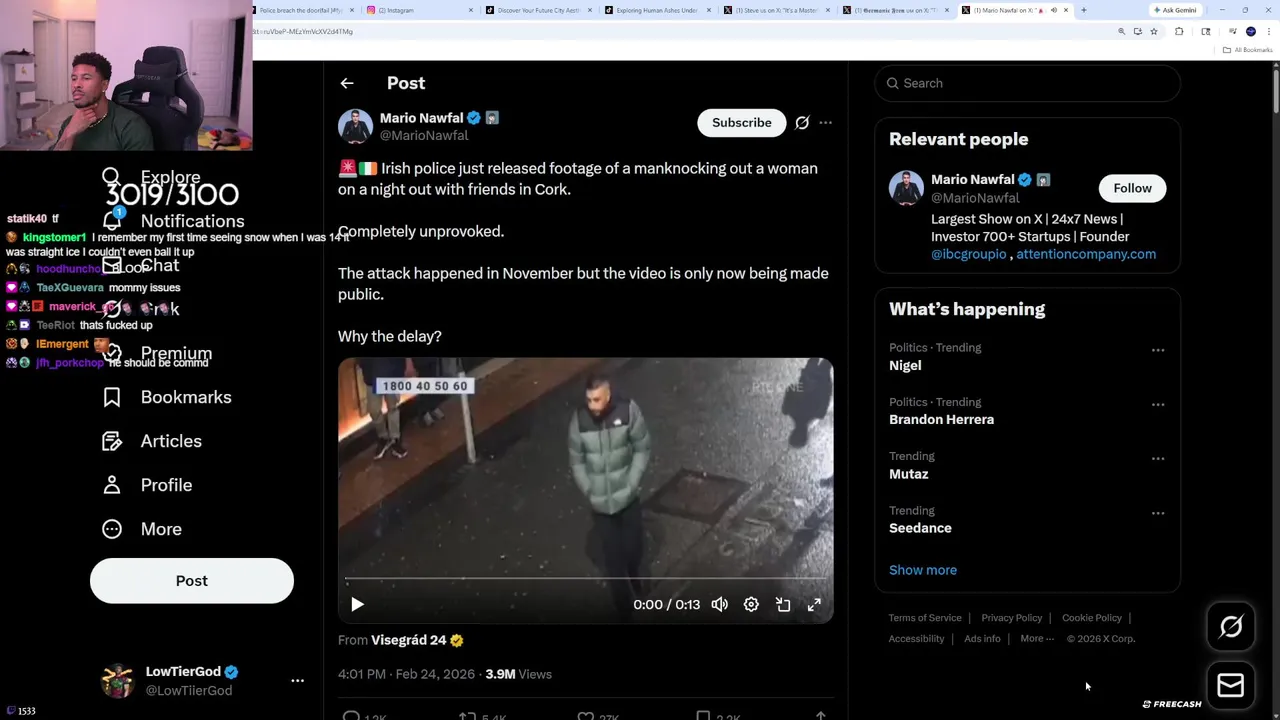Open the post's three-dot options menu
The width and height of the screenshot is (1280, 720).
pos(825,122)
